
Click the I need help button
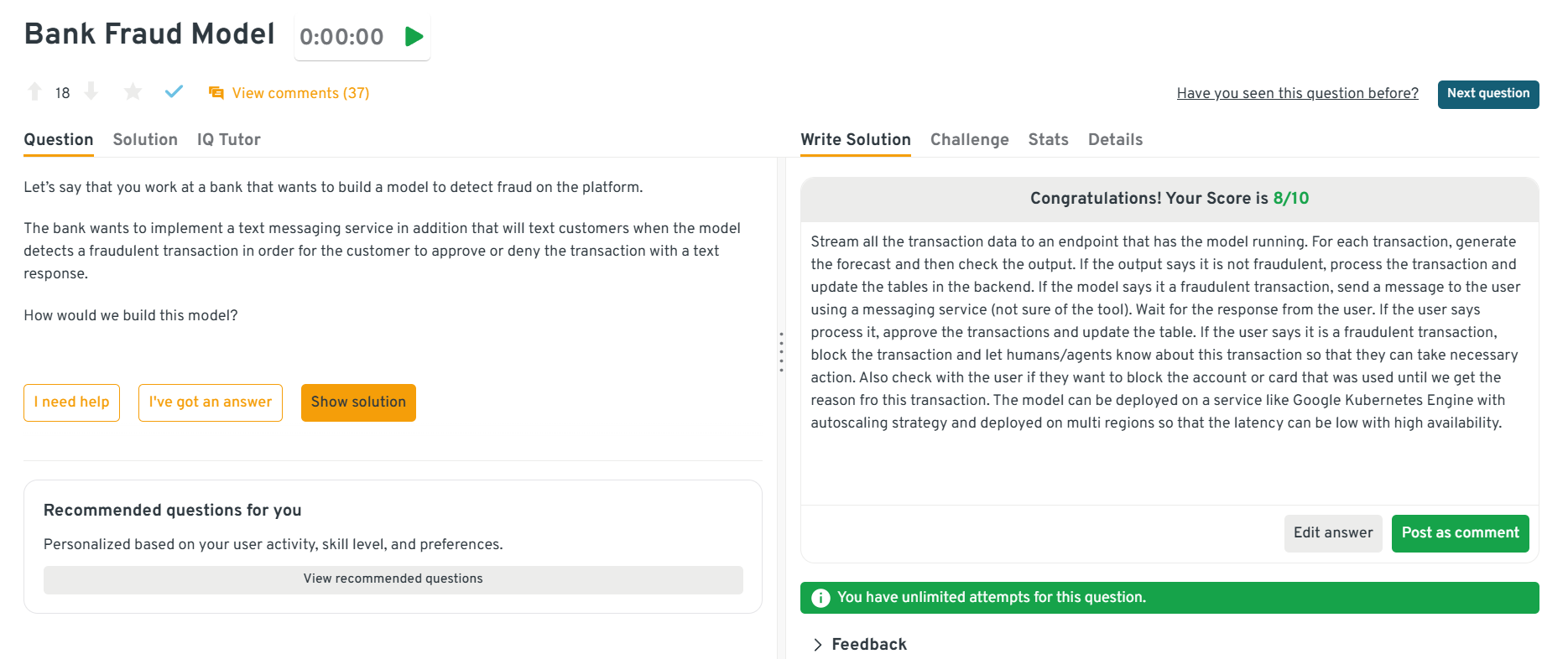[x=72, y=402]
